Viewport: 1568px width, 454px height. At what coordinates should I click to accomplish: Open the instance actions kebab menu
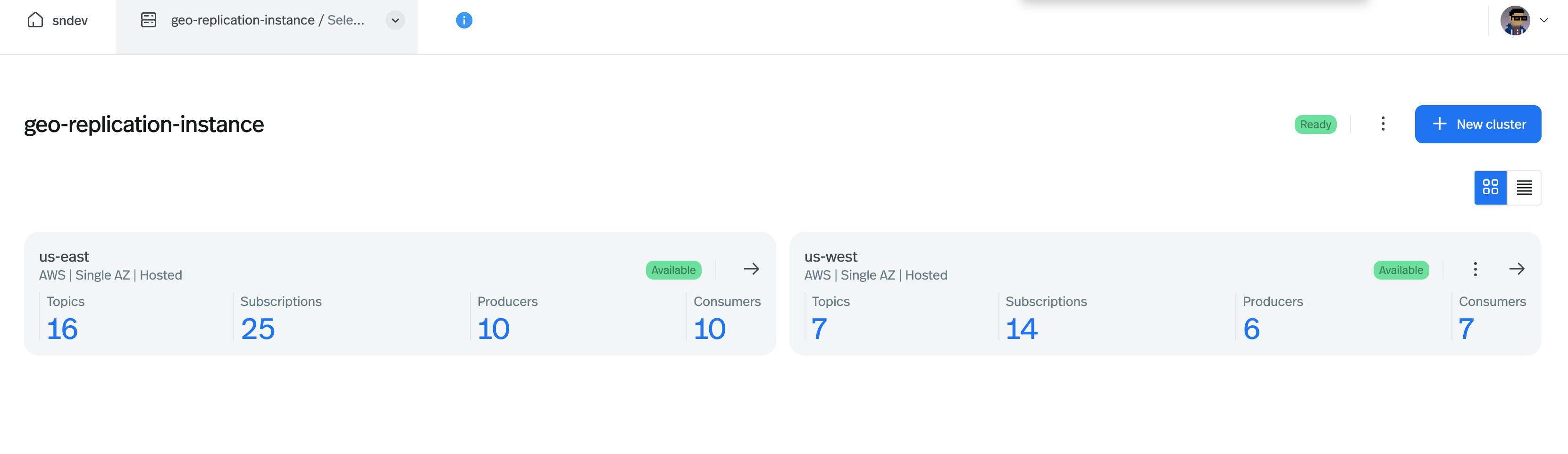1383,124
